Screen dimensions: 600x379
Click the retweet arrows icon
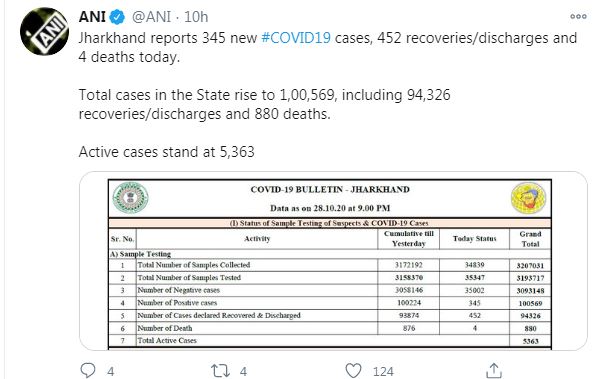[x=221, y=371]
